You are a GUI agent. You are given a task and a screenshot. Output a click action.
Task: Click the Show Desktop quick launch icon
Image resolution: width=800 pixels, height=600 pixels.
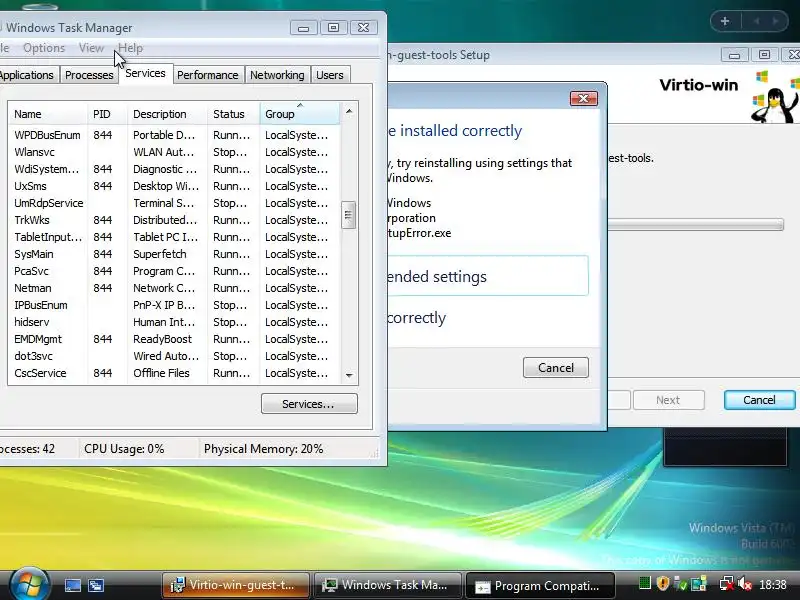[x=72, y=585]
